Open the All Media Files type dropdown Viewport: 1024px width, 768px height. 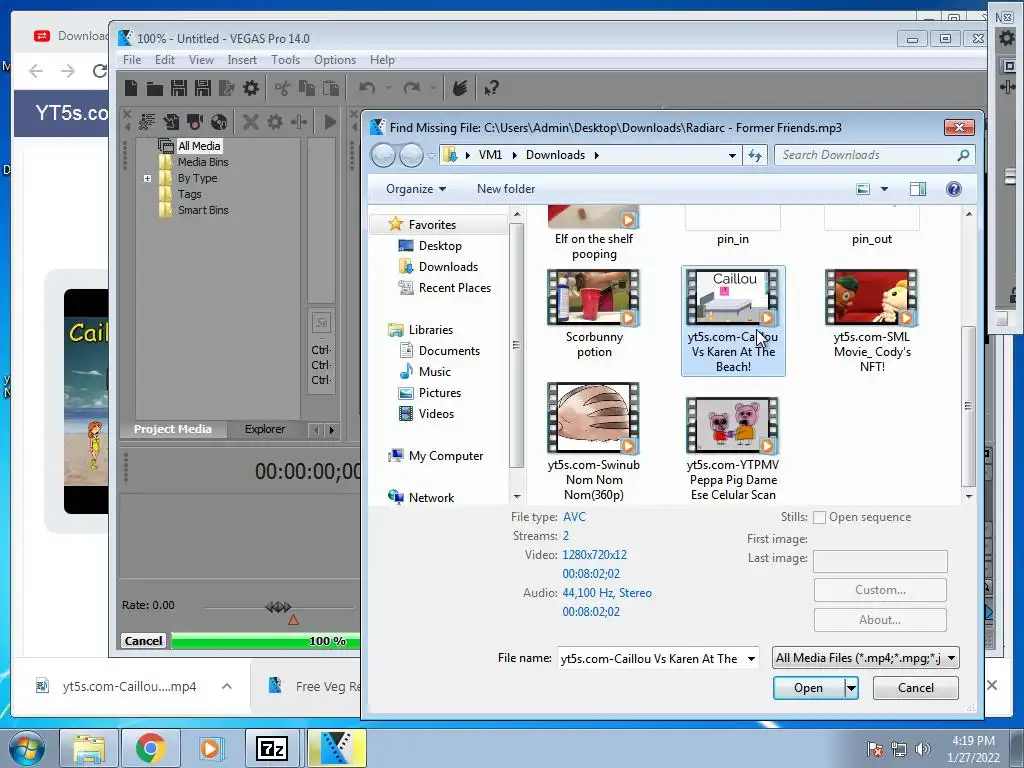point(952,658)
